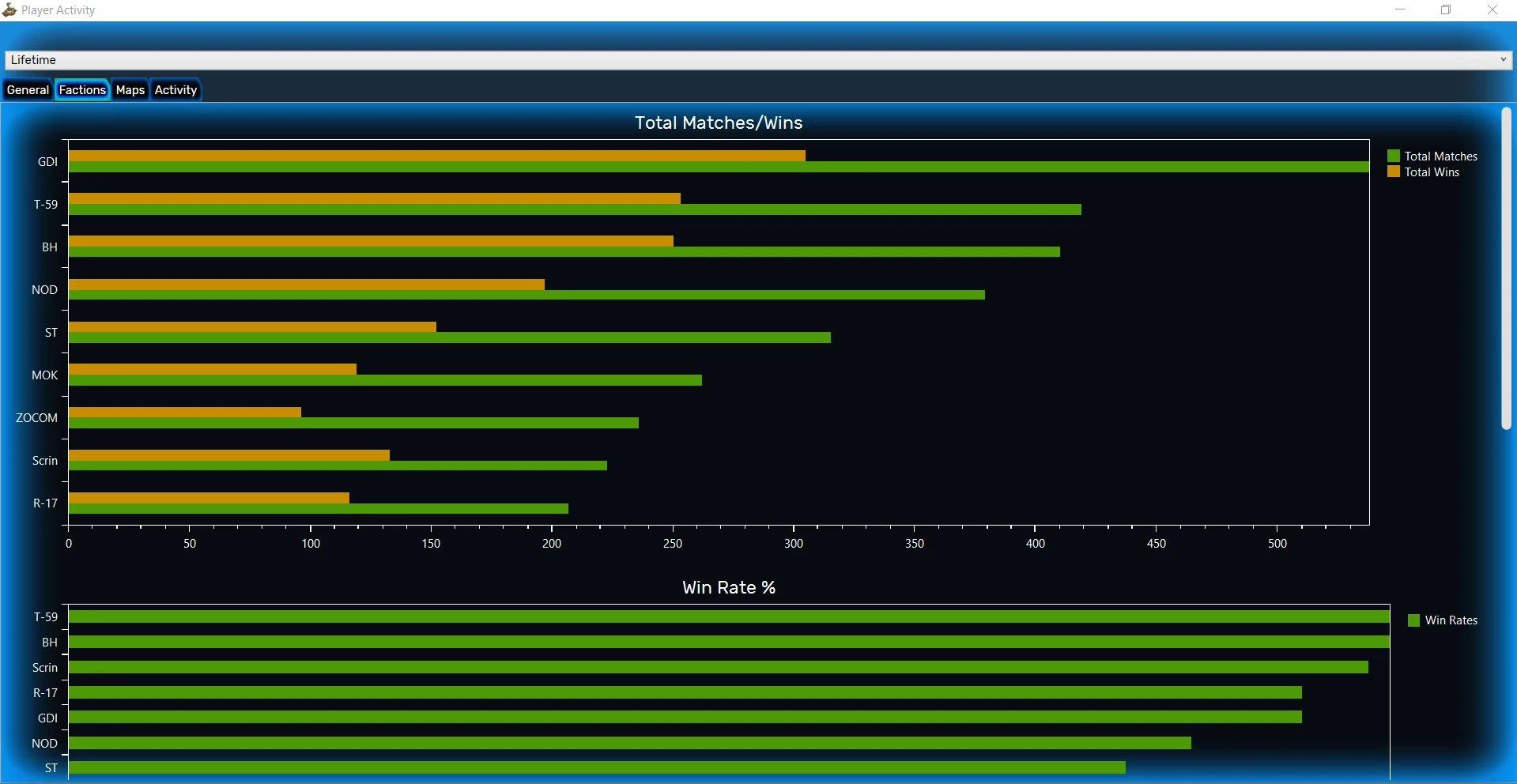This screenshot has width=1517, height=784.
Task: Click the NOD win rate bar
Action: click(630, 743)
